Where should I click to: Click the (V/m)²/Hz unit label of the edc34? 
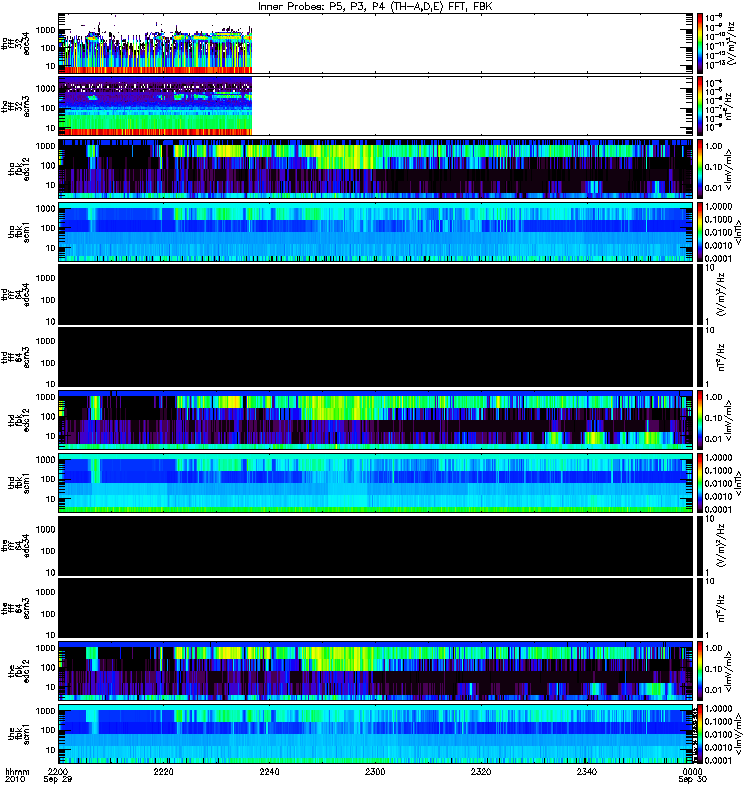[x=722, y=545]
